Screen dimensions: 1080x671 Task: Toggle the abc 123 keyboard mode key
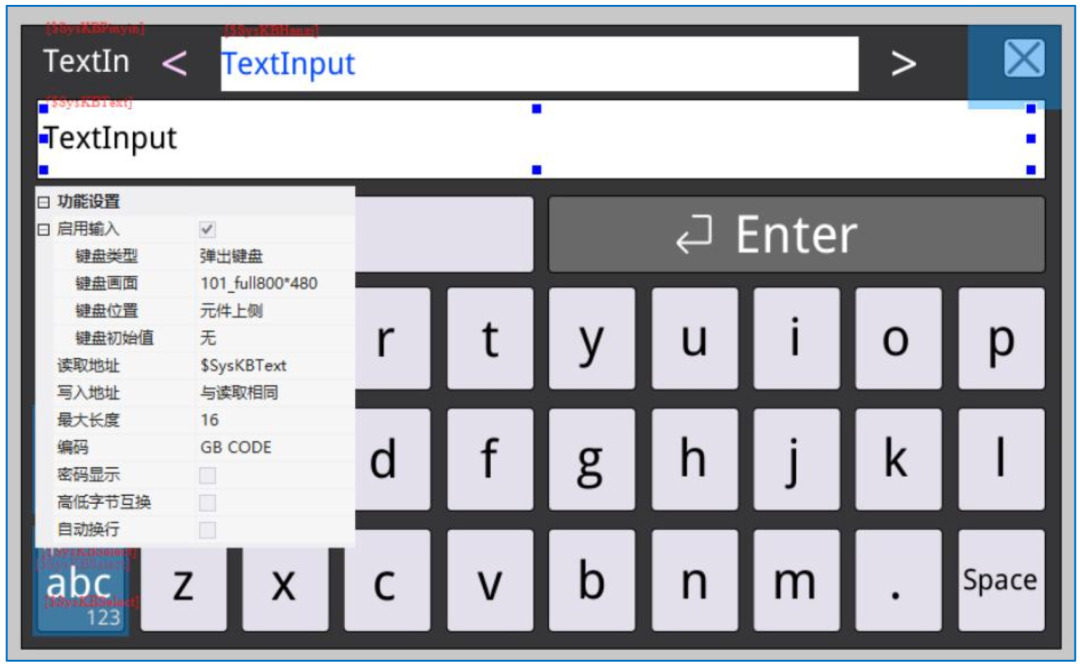[81, 591]
